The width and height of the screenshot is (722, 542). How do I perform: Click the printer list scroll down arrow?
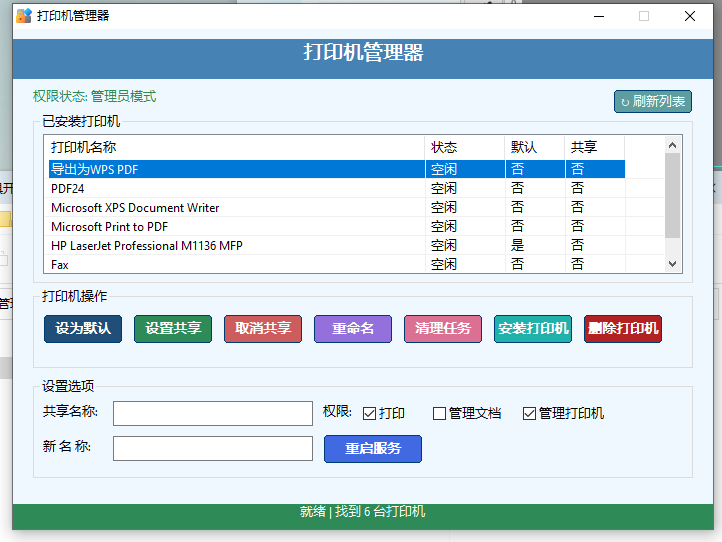click(x=672, y=264)
